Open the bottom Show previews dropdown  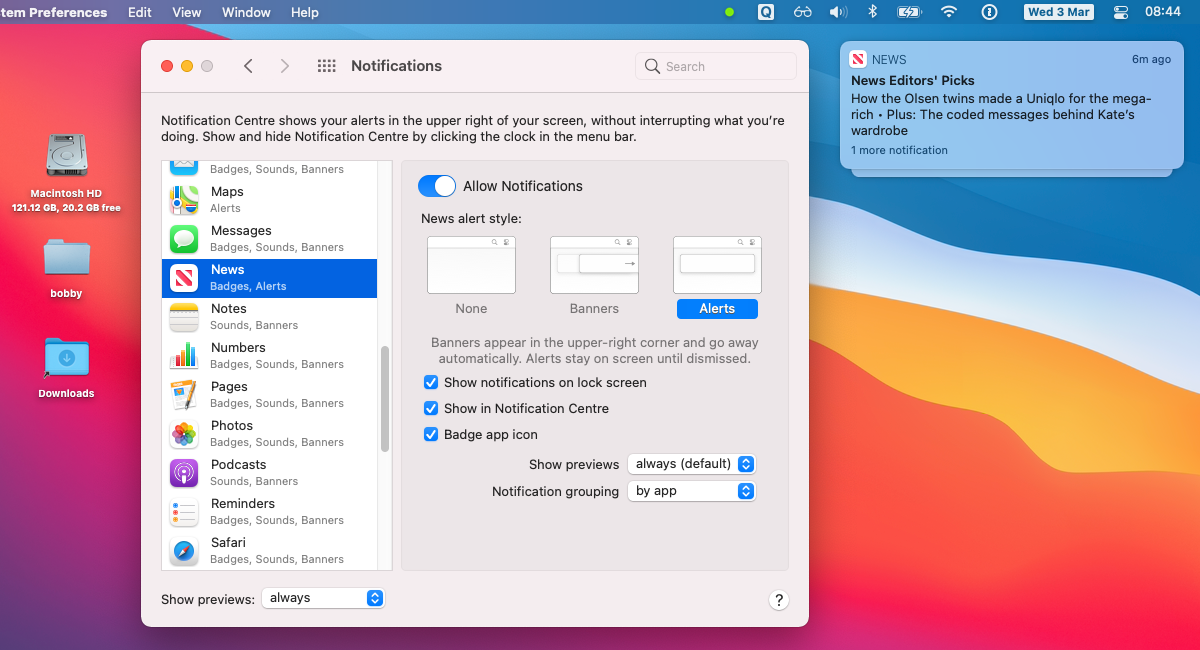coord(323,597)
